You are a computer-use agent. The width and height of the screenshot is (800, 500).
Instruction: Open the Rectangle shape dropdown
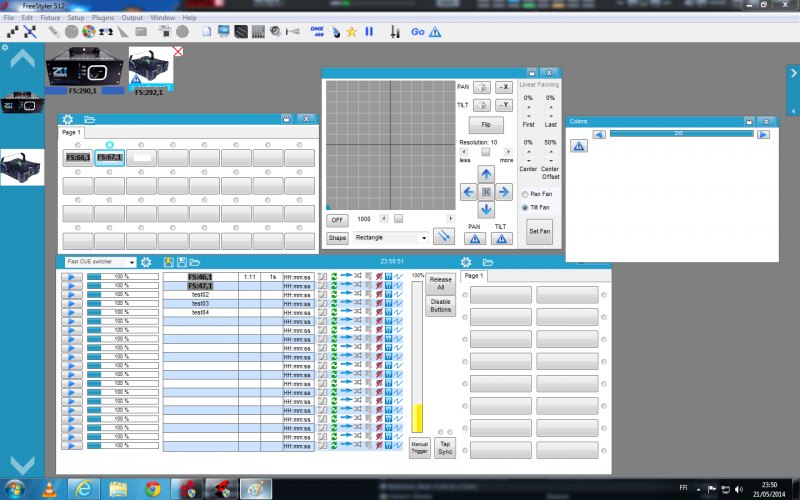click(423, 238)
